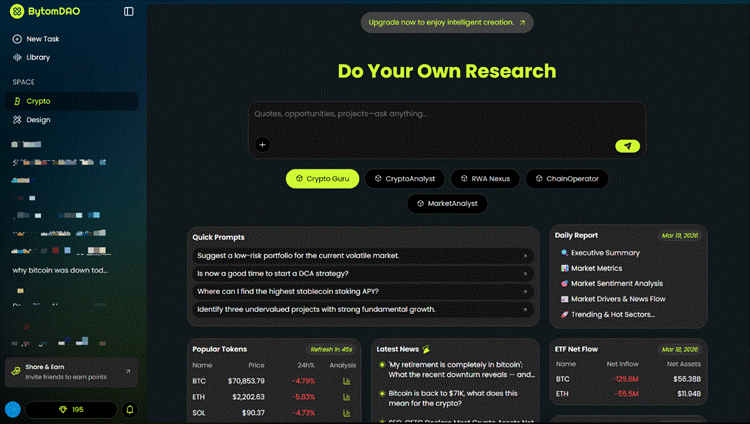The height and width of the screenshot is (424, 750).
Task: Open SOL analysis chart icon
Action: point(346,413)
